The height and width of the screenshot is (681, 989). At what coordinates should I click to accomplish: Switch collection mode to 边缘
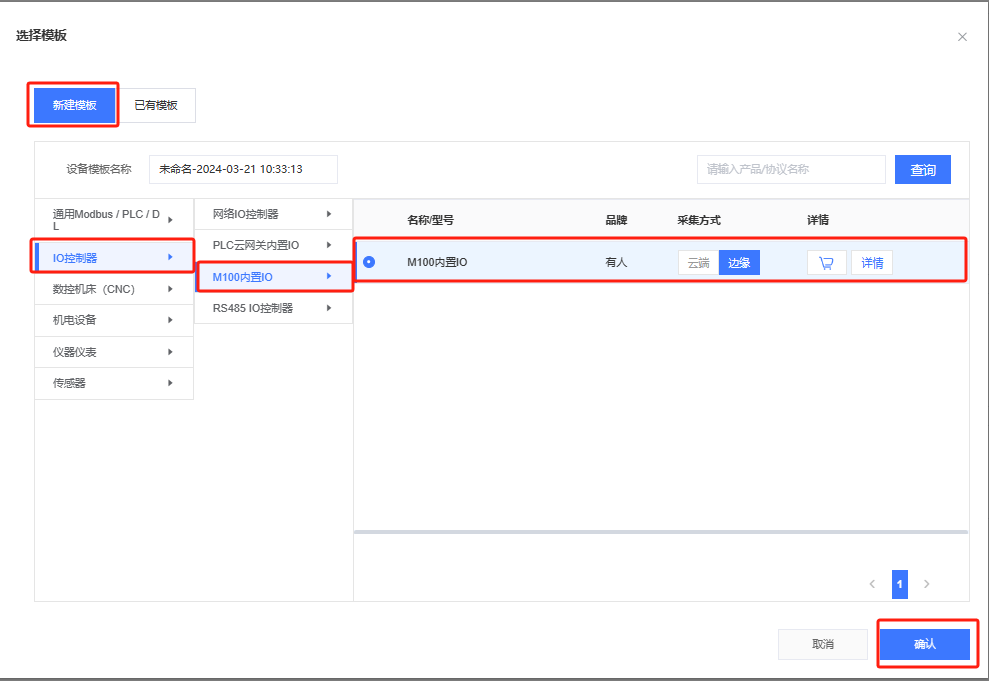[x=739, y=263]
